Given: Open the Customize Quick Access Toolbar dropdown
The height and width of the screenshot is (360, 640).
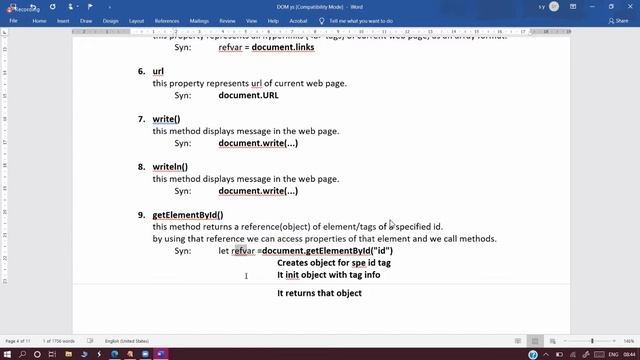Looking at the screenshot, I should click(109, 7).
